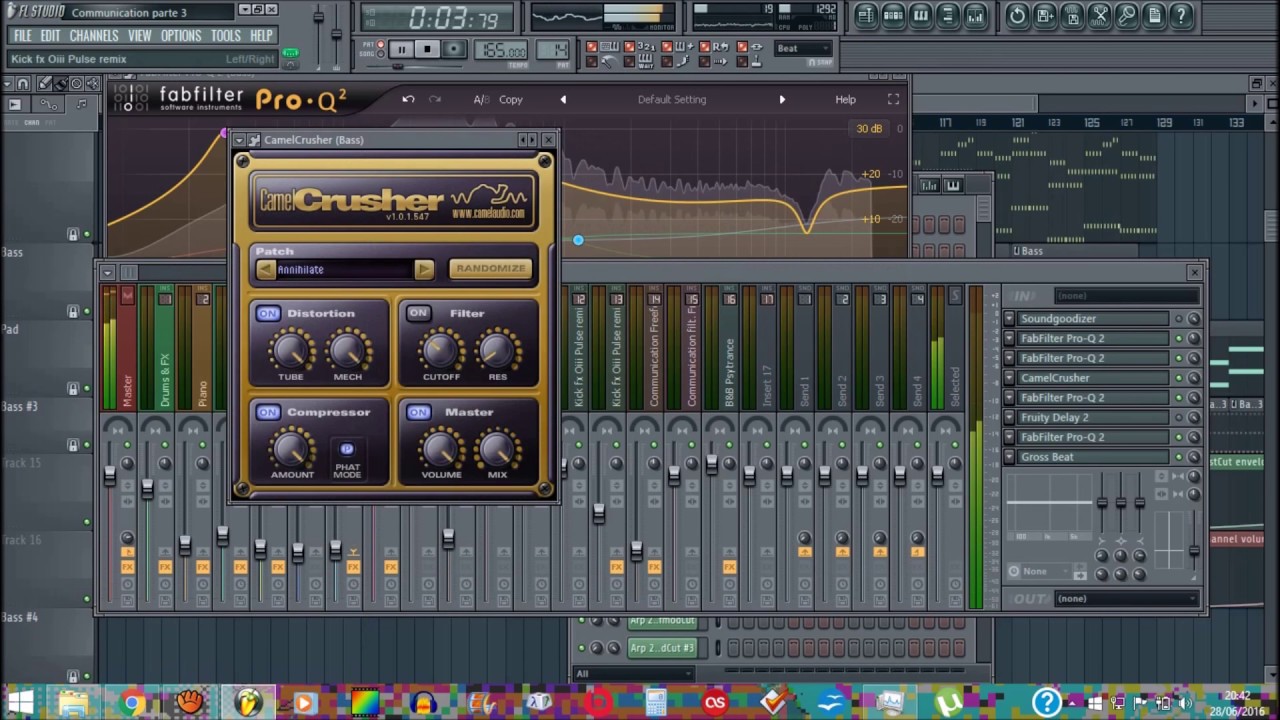This screenshot has height=720, width=1280.
Task: Click the one-click recording microphone icon
Action: point(1126,15)
